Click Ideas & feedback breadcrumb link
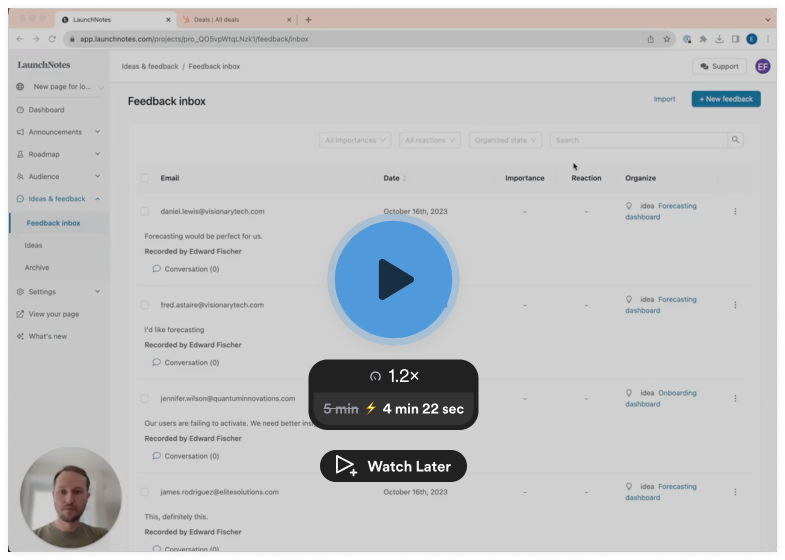 pyautogui.click(x=150, y=66)
